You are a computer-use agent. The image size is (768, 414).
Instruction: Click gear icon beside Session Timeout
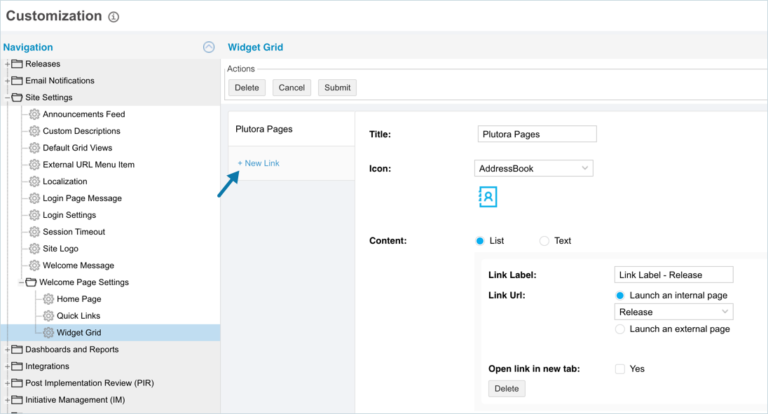click(x=34, y=232)
